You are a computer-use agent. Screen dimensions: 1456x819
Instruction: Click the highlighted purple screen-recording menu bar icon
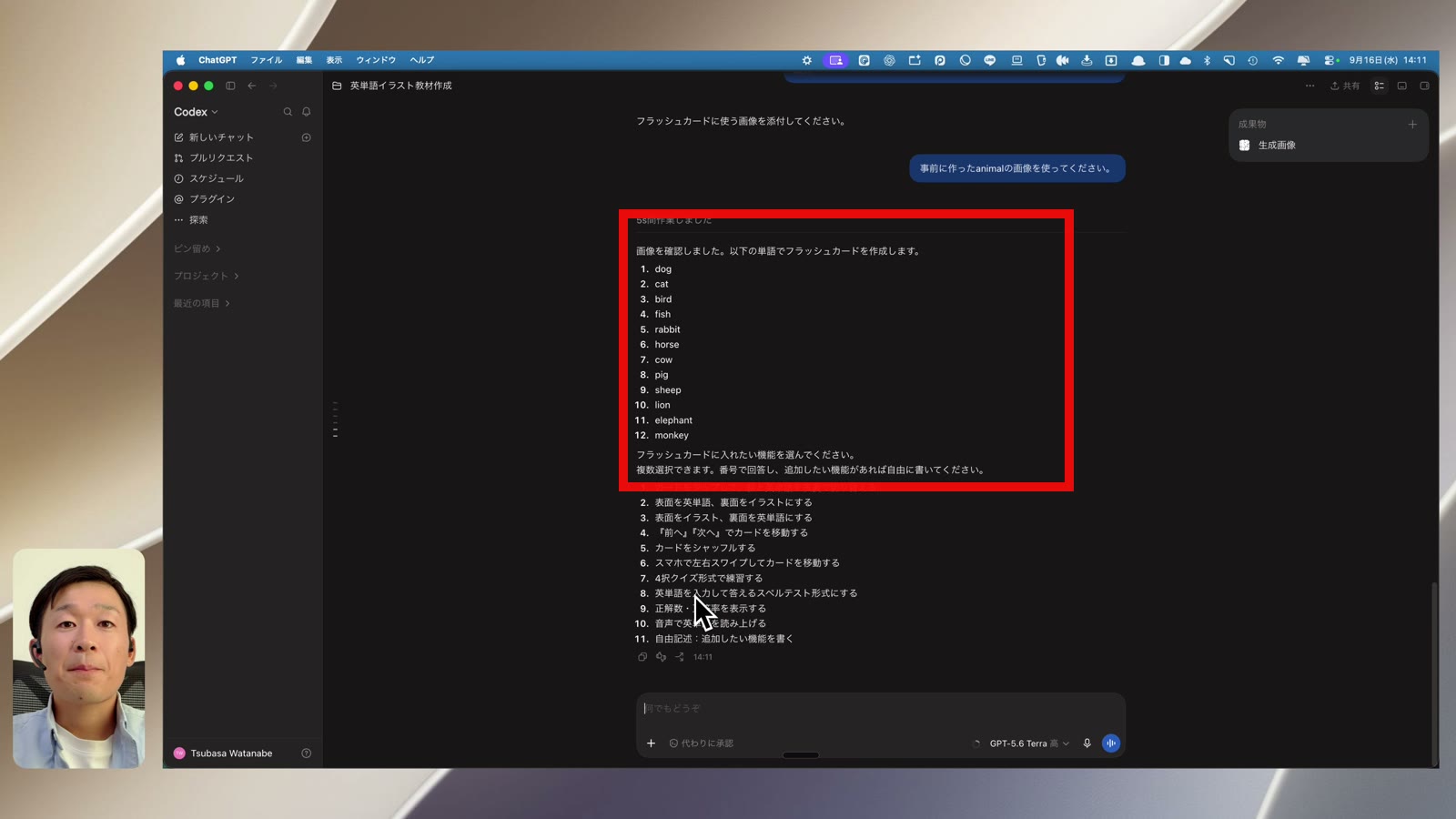(x=835, y=60)
